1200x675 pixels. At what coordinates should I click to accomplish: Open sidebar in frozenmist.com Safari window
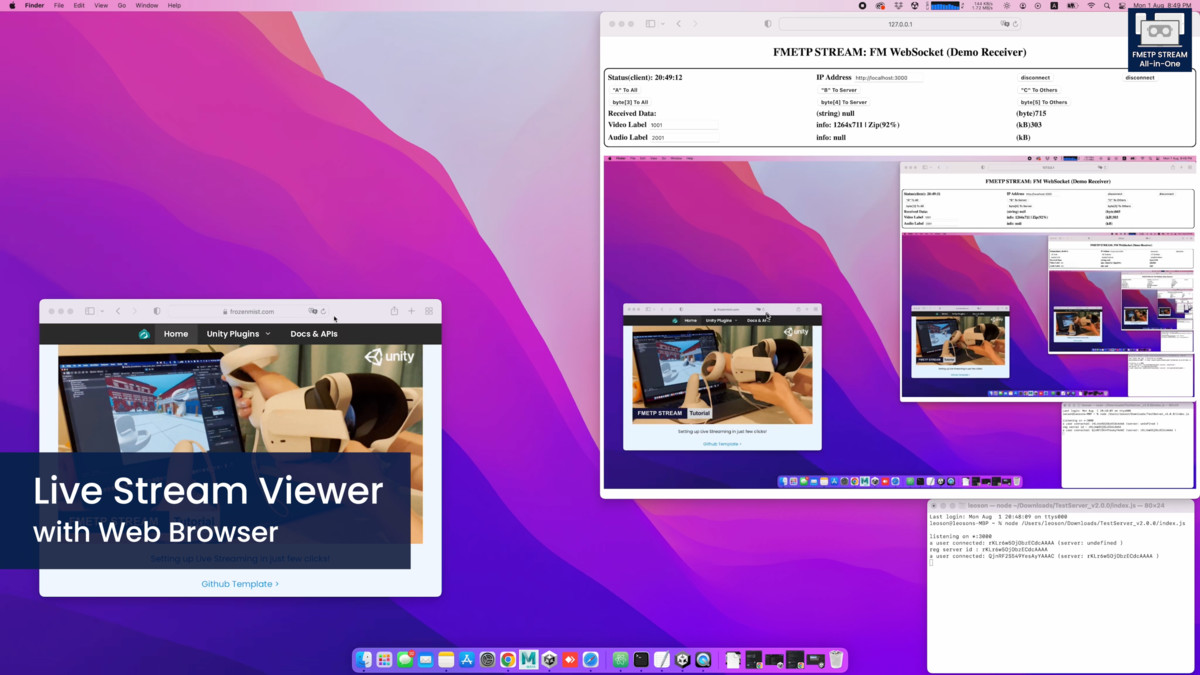click(89, 311)
